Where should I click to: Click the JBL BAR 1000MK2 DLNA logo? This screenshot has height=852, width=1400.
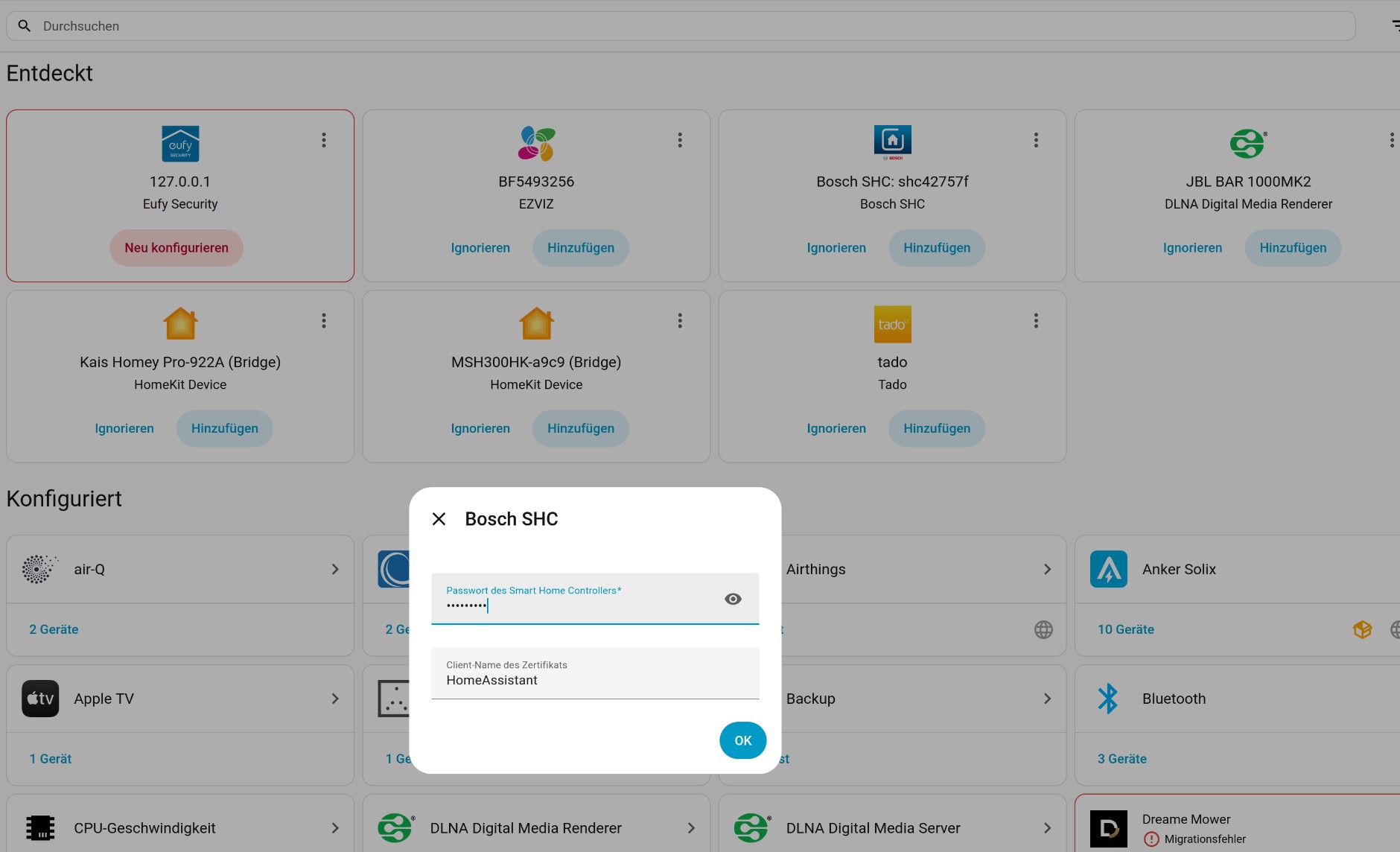1248,144
